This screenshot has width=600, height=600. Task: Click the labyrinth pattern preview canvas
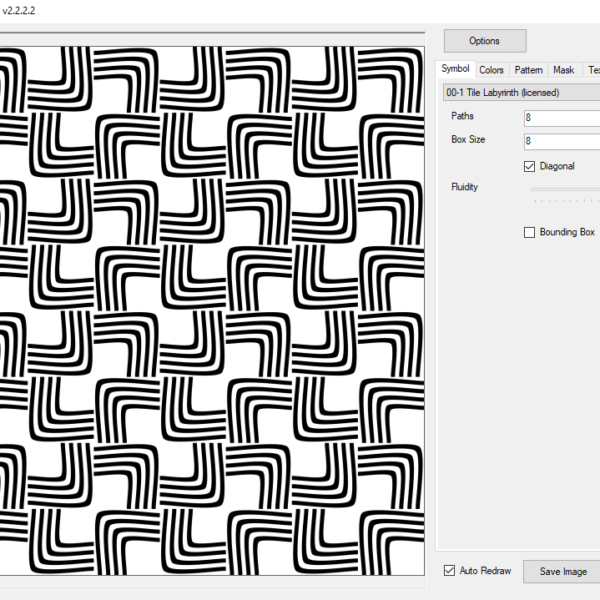click(x=212, y=311)
